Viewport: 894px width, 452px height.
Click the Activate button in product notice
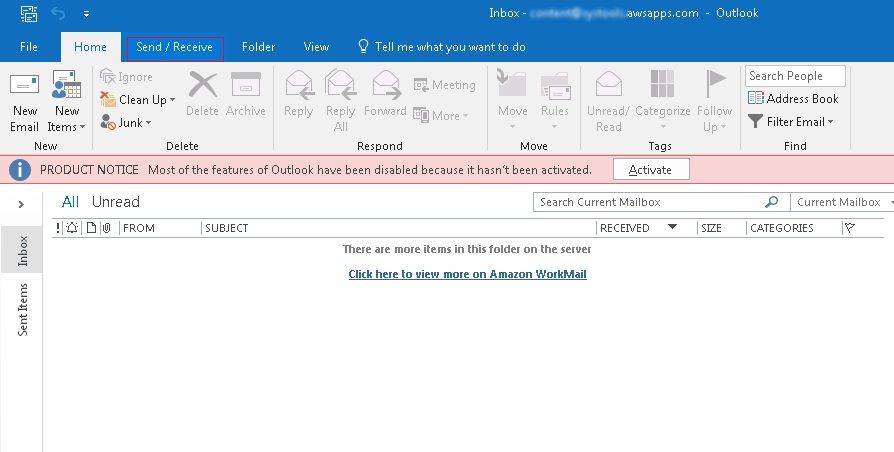651,170
